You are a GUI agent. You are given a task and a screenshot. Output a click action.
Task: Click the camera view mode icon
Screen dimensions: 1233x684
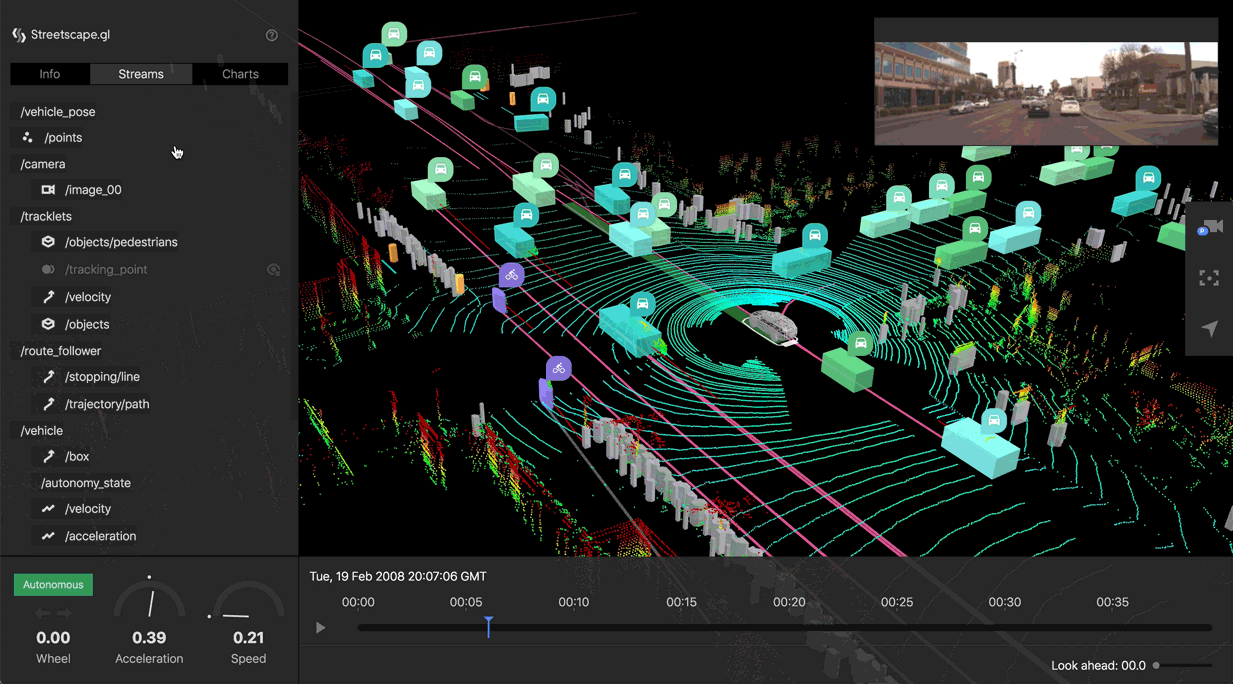click(x=1210, y=228)
